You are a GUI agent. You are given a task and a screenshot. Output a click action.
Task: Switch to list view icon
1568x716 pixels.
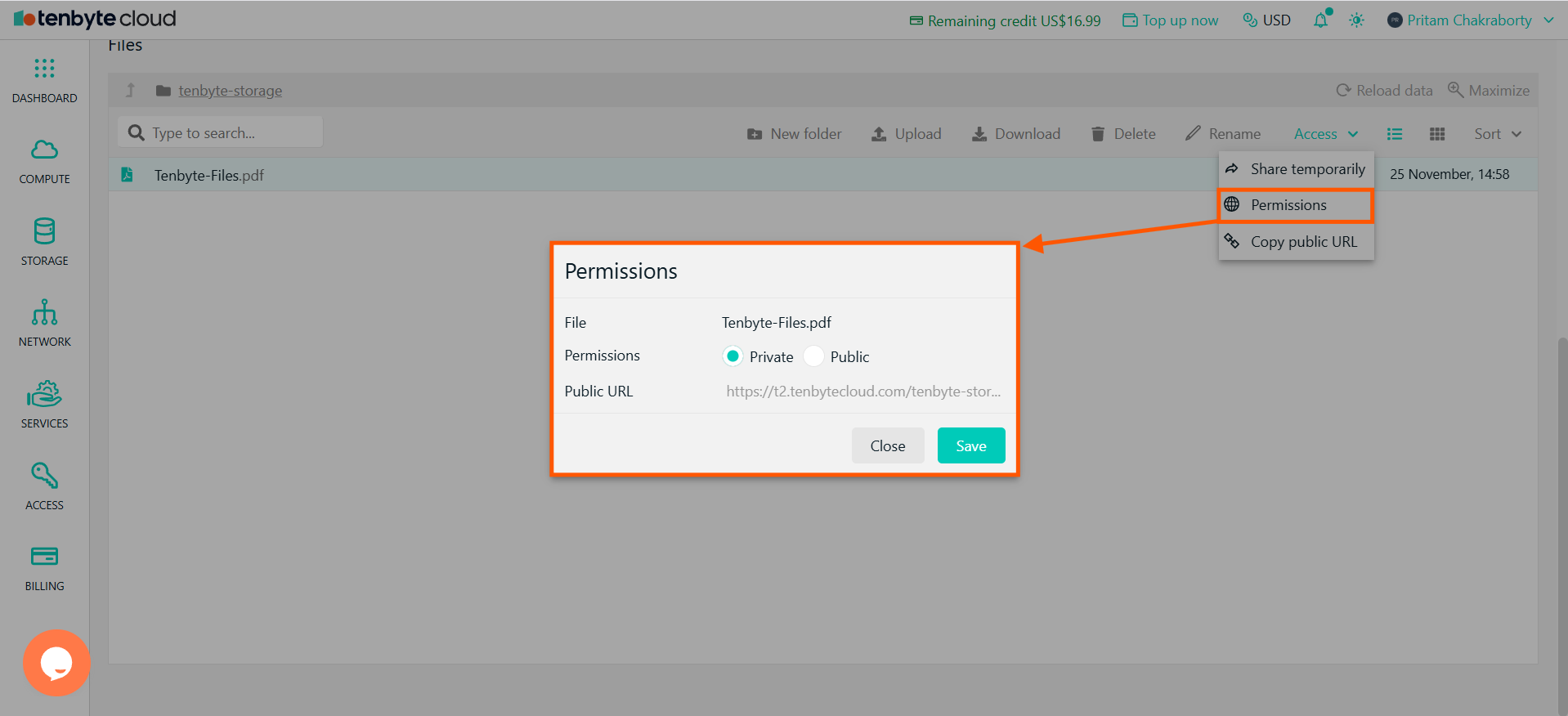(1395, 134)
